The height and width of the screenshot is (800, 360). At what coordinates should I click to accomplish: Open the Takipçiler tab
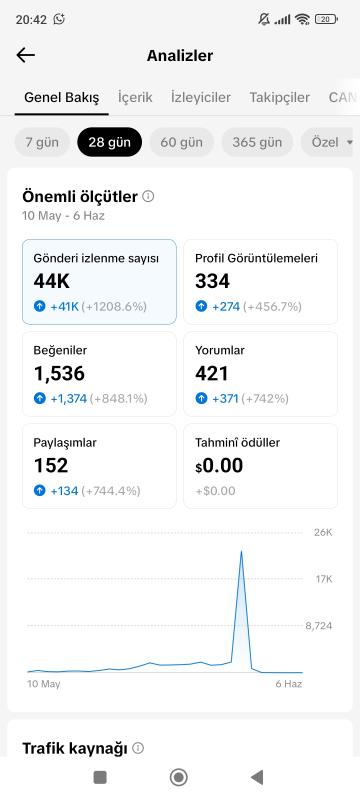pyautogui.click(x=279, y=97)
